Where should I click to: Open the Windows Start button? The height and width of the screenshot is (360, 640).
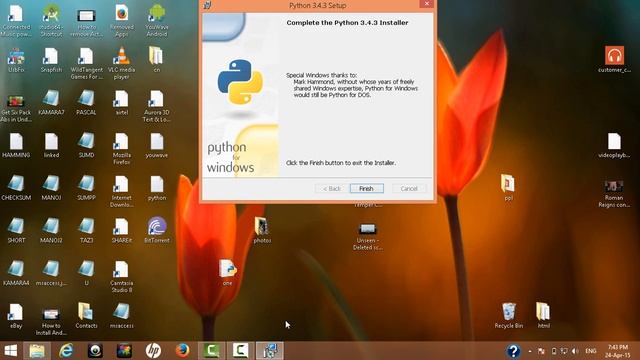(11, 351)
